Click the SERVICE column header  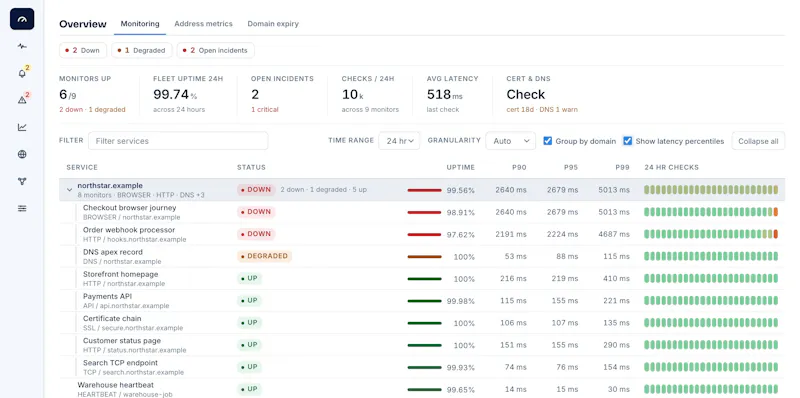(82, 167)
